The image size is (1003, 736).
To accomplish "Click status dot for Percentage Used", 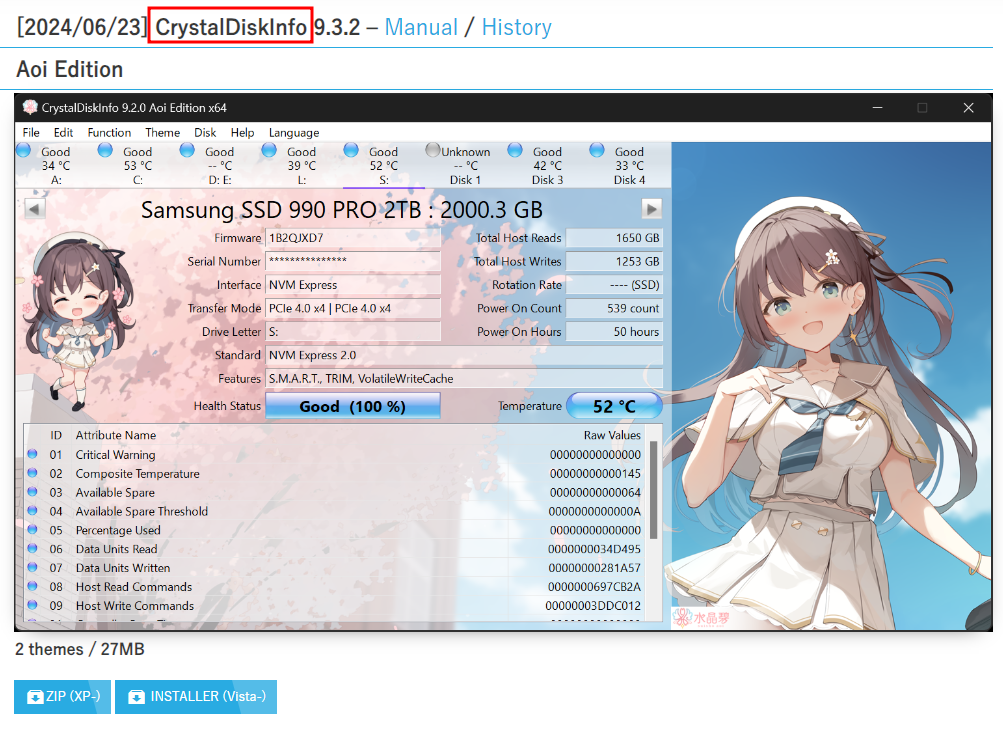I will (x=32, y=529).
